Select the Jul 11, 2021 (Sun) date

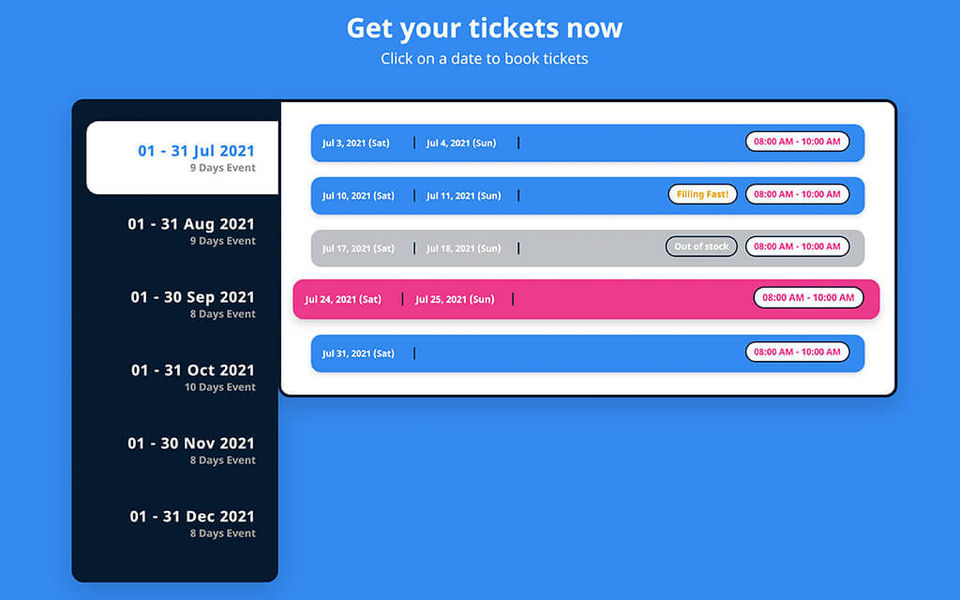click(x=464, y=196)
